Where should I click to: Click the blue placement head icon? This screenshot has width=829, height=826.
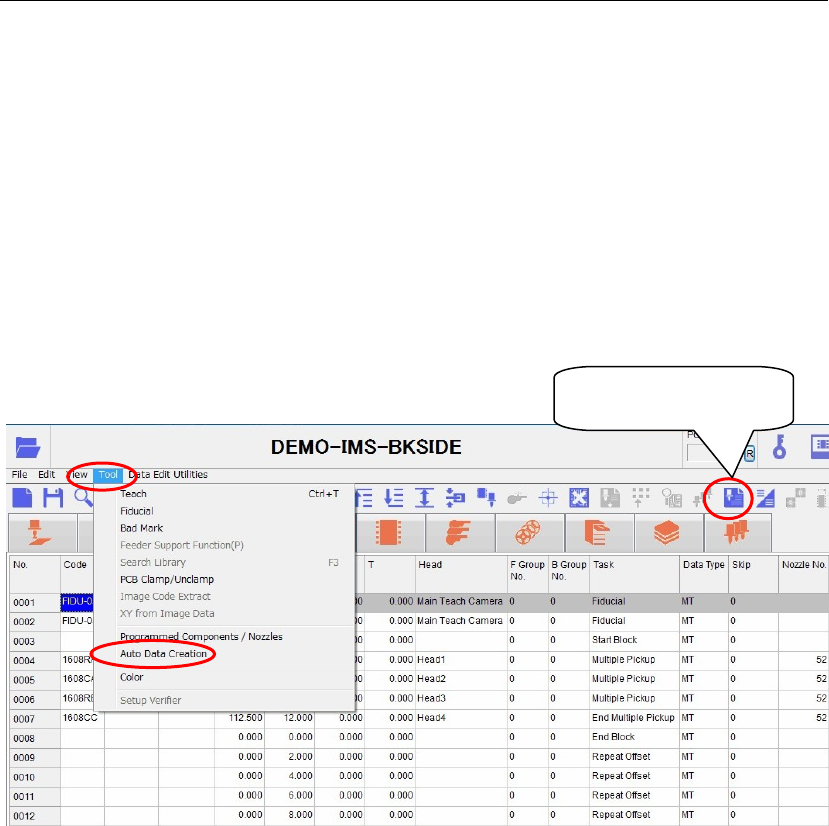tap(486, 497)
